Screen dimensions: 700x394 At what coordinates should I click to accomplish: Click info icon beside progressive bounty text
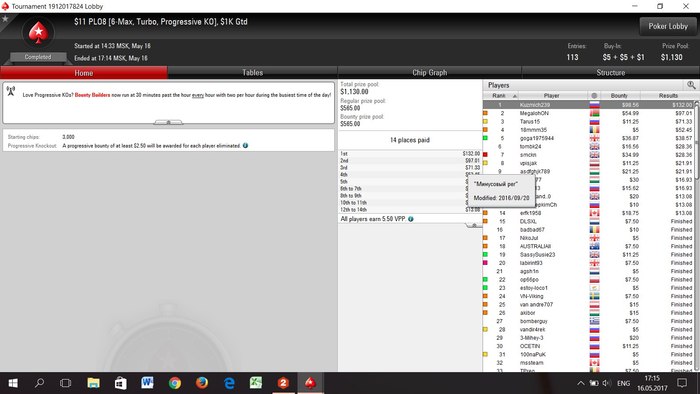click(245, 145)
